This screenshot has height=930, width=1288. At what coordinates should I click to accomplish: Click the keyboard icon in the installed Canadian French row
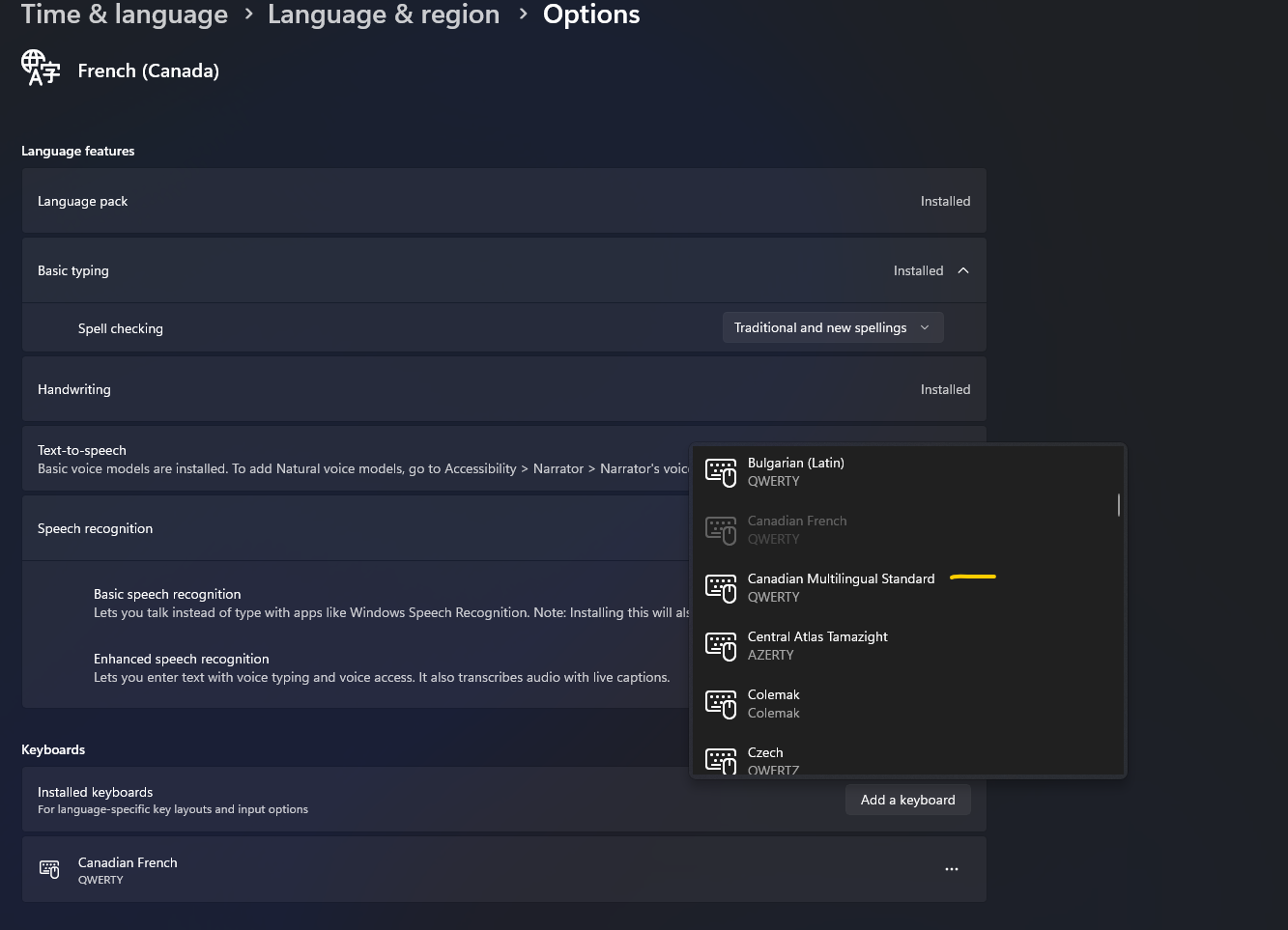(49, 868)
